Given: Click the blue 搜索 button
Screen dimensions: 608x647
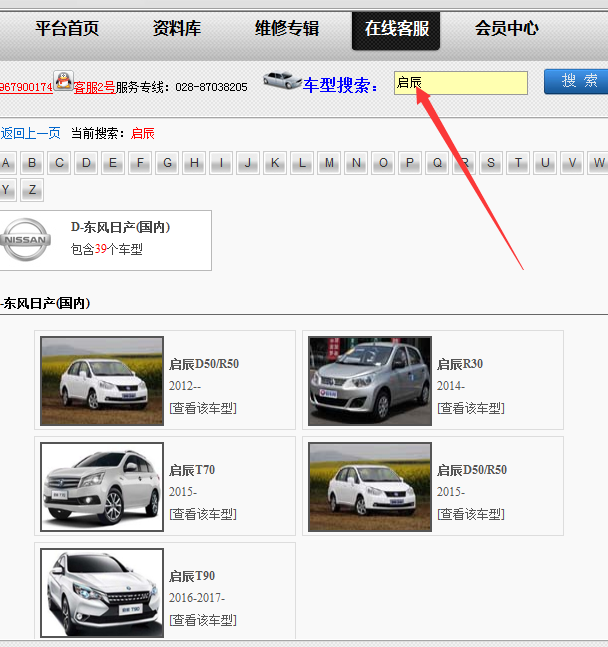Looking at the screenshot, I should [576, 82].
